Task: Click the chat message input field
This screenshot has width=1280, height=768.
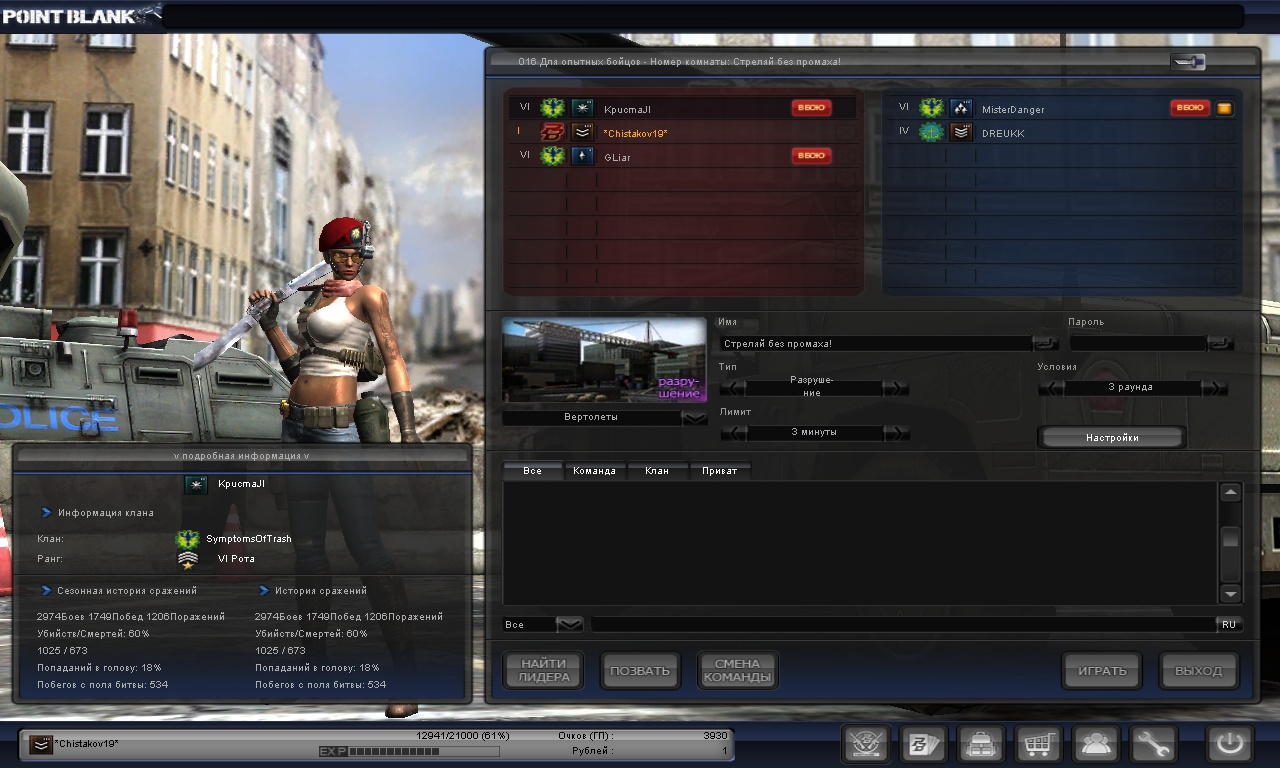Action: [x=903, y=624]
